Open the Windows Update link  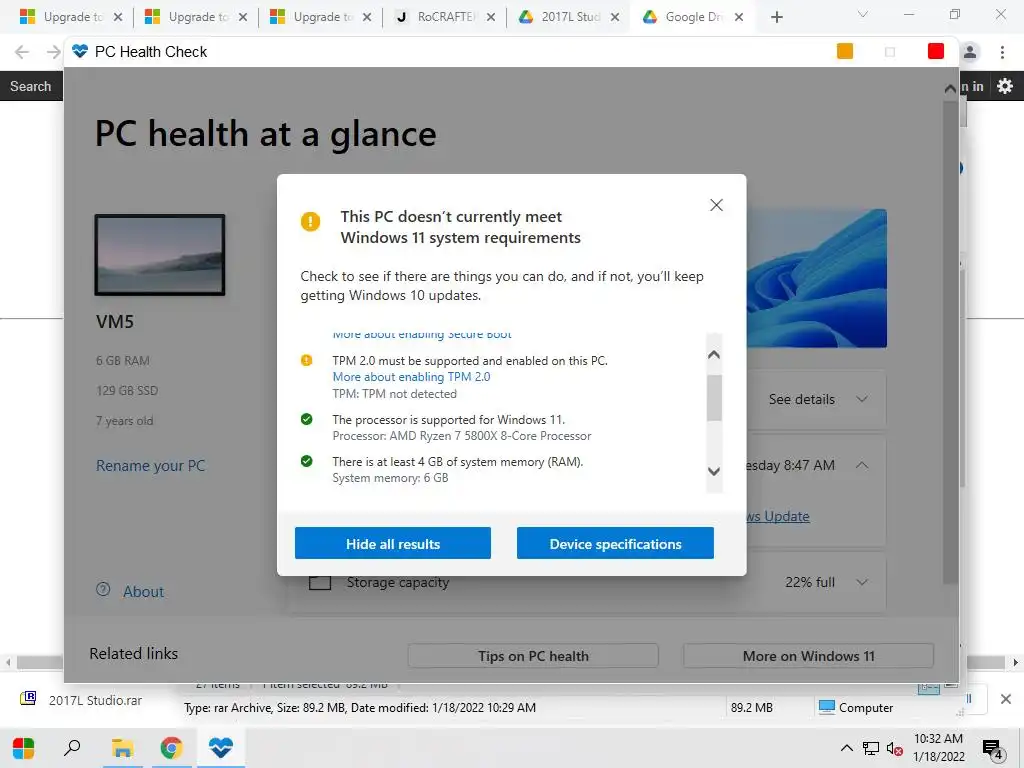pos(777,517)
